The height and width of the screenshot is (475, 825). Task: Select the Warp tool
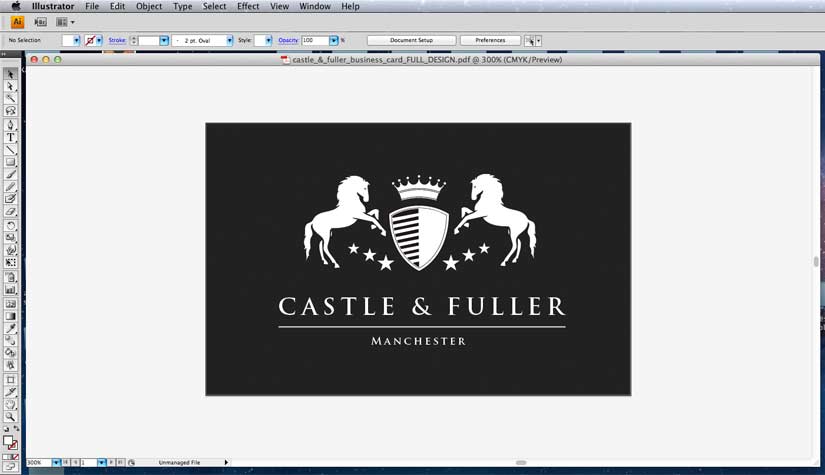tap(11, 250)
